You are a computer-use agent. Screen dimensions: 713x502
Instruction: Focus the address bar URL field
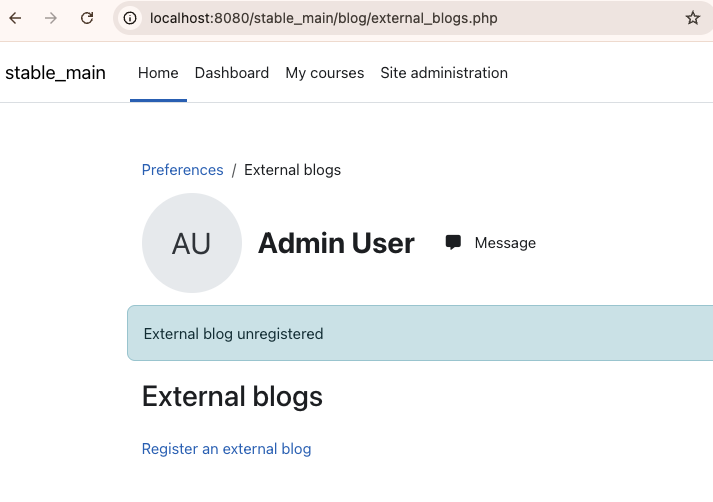coord(324,18)
